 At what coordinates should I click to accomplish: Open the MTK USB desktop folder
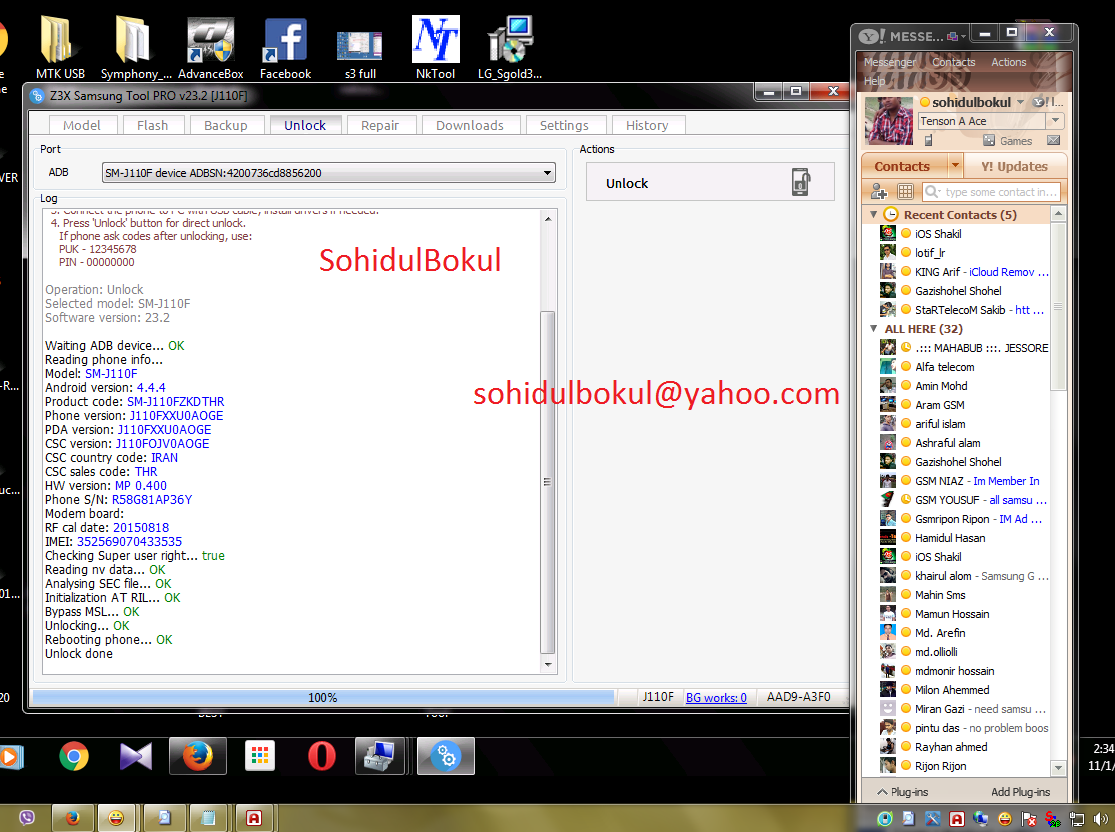60,48
